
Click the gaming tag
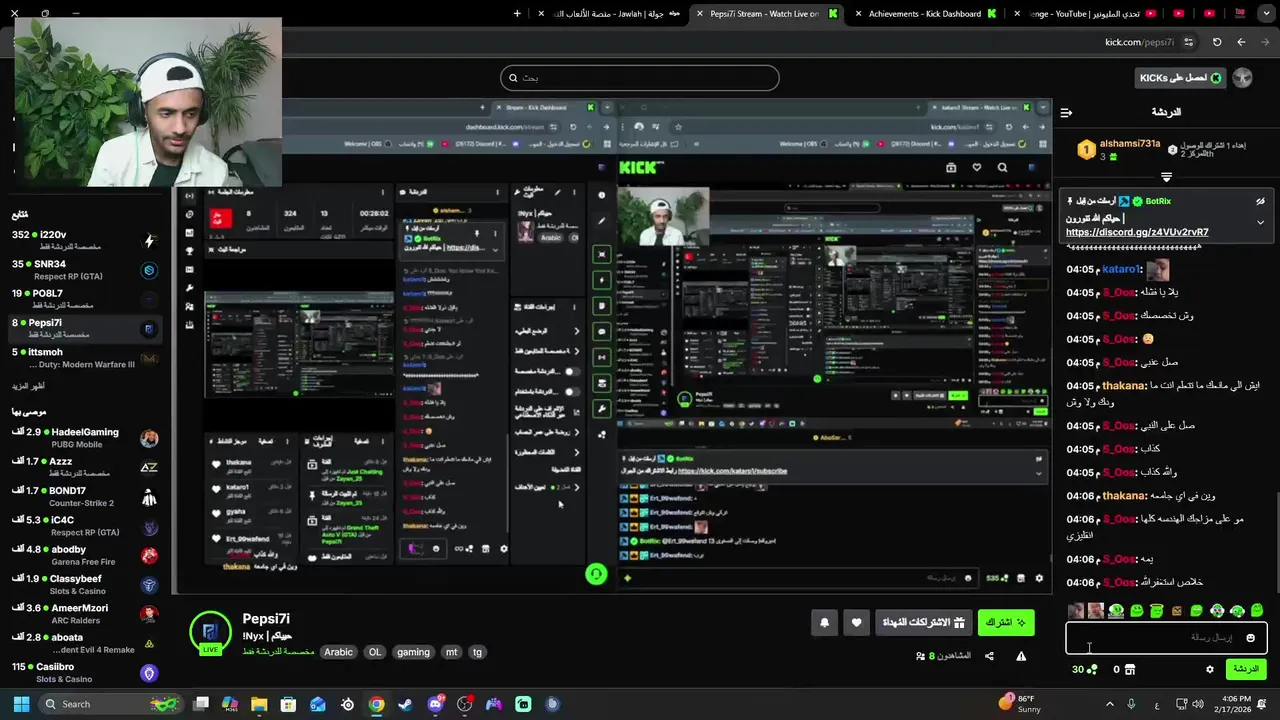[413, 652]
